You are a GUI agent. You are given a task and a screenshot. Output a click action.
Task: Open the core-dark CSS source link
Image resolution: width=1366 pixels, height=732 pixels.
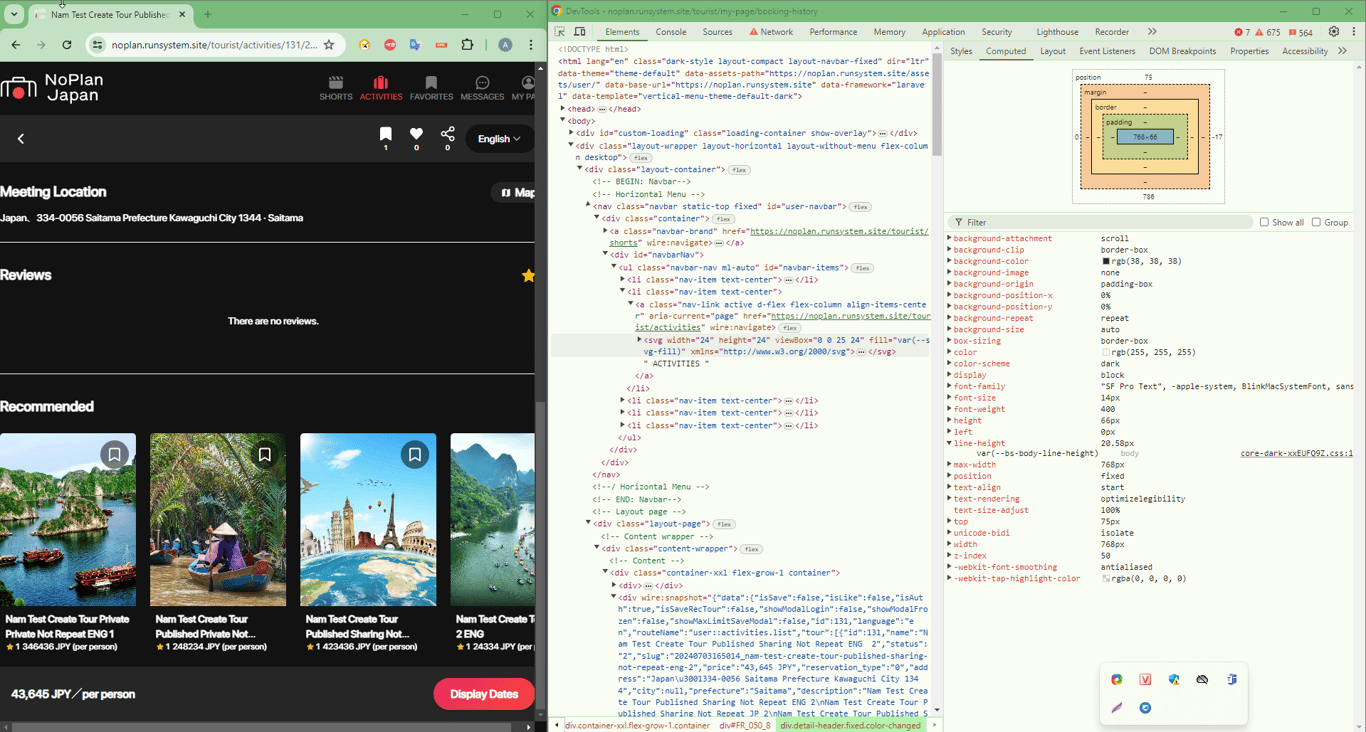(1296, 454)
